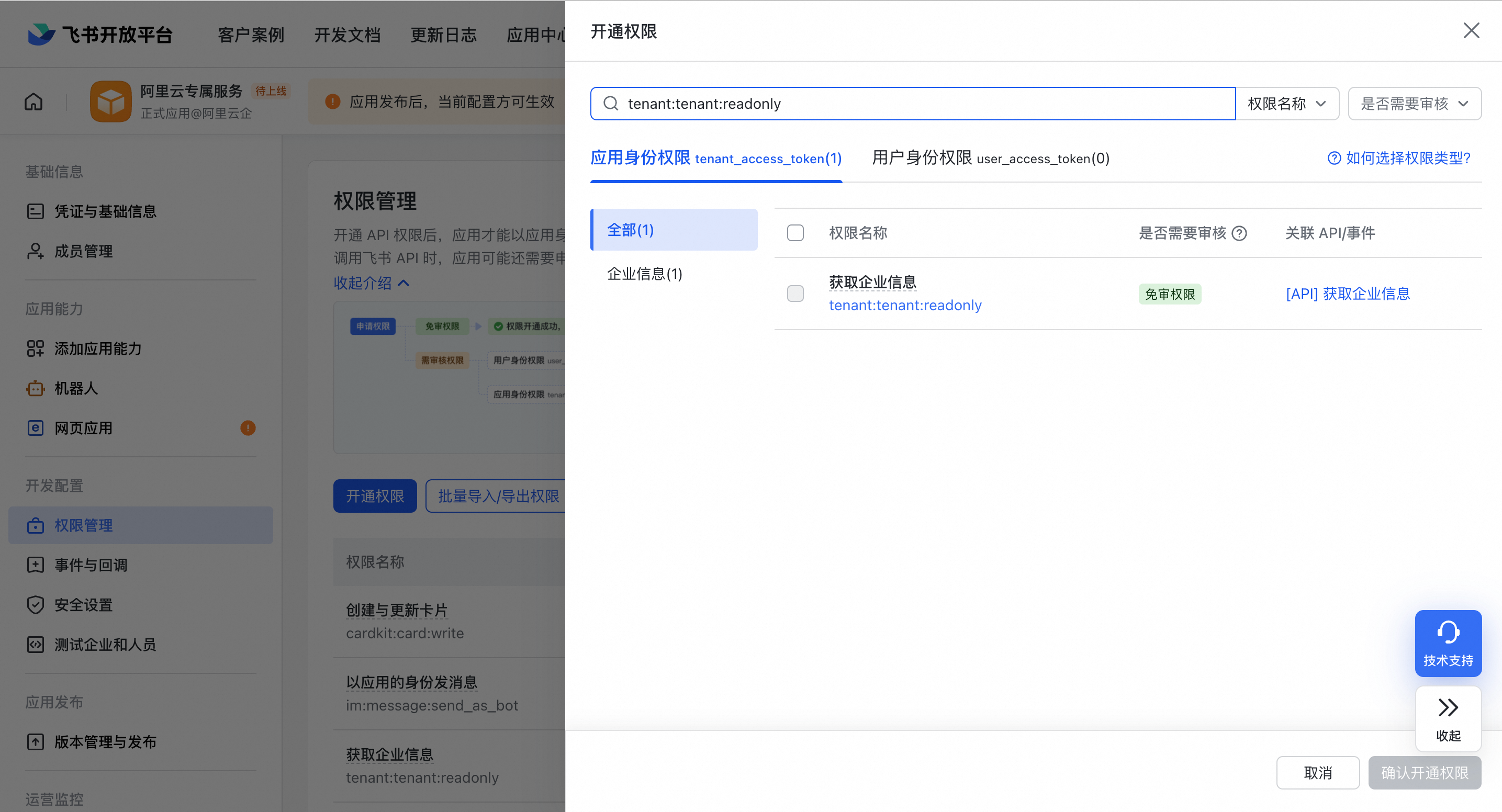The image size is (1502, 812).
Task: Click the 阿里云专属服务 app icon
Action: [110, 101]
